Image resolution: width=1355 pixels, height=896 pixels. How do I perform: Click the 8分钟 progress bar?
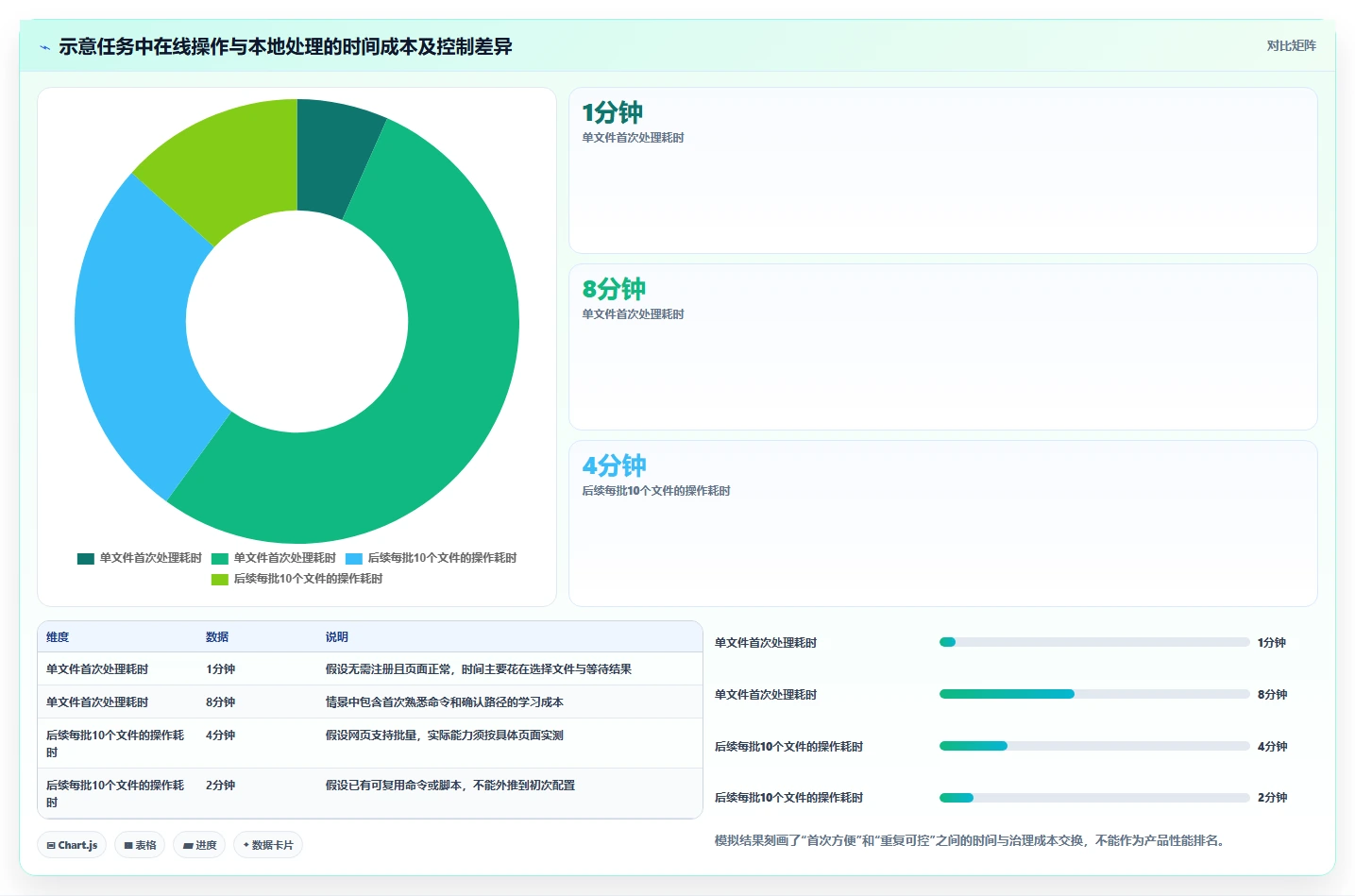(x=1094, y=694)
